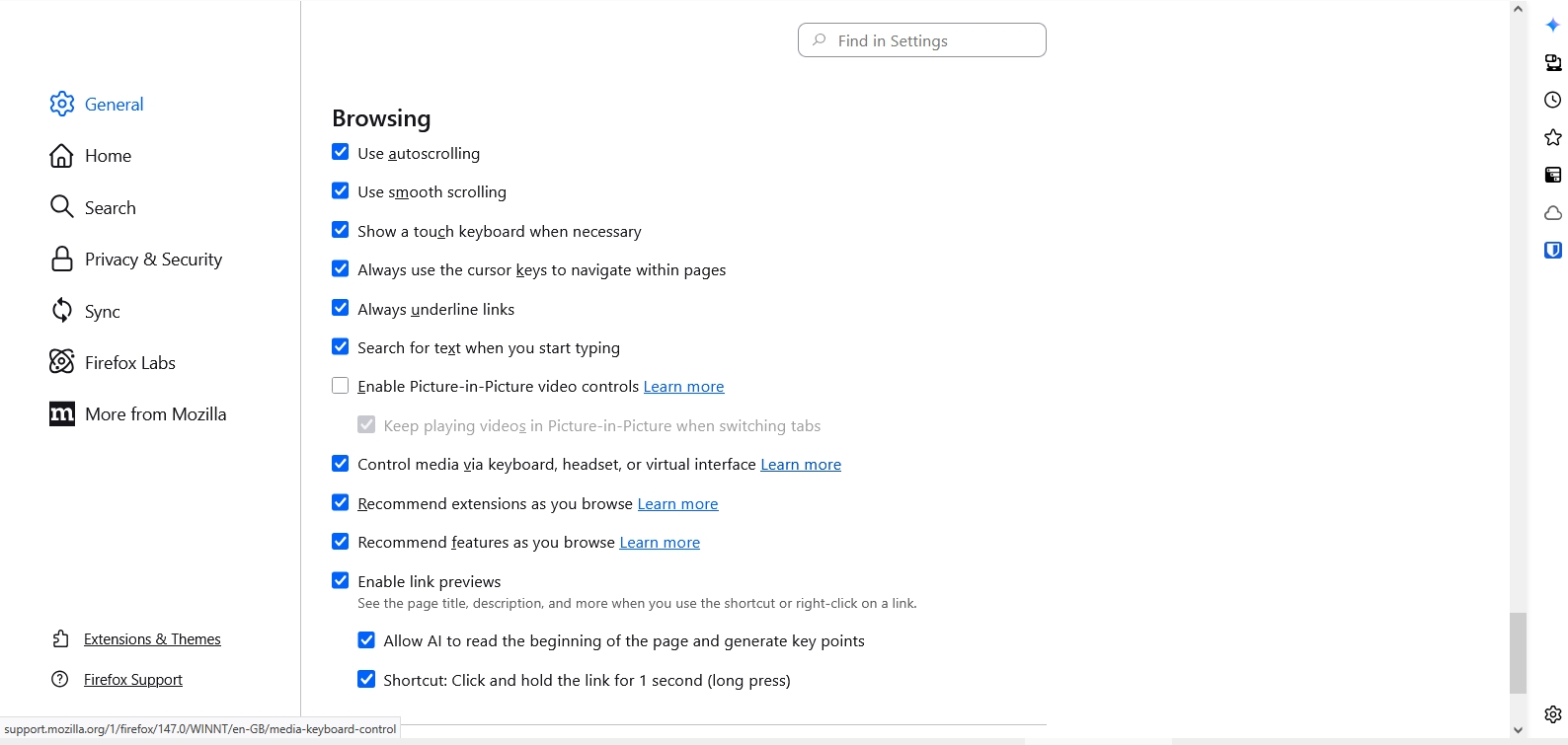This screenshot has height=745, width=1568.
Task: Click the sidebar customize gear icon
Action: [1552, 714]
